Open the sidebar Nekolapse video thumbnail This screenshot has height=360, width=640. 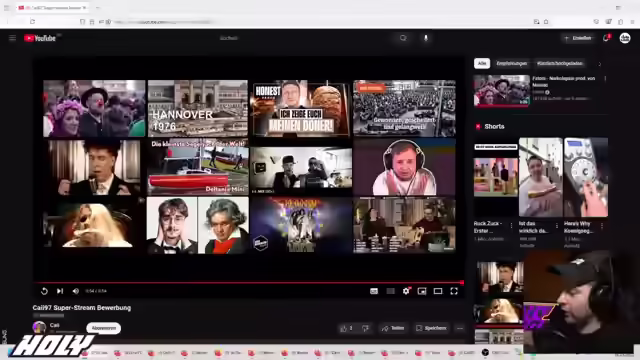click(x=502, y=91)
